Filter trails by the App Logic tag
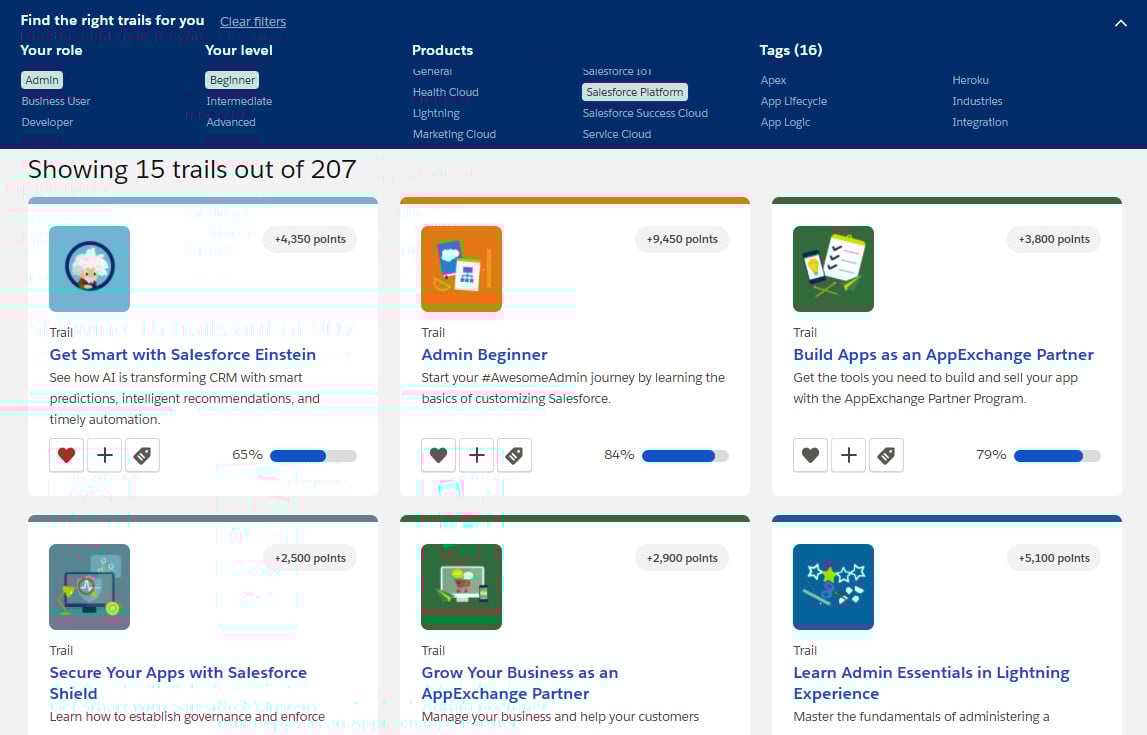The image size is (1147, 735). point(786,122)
